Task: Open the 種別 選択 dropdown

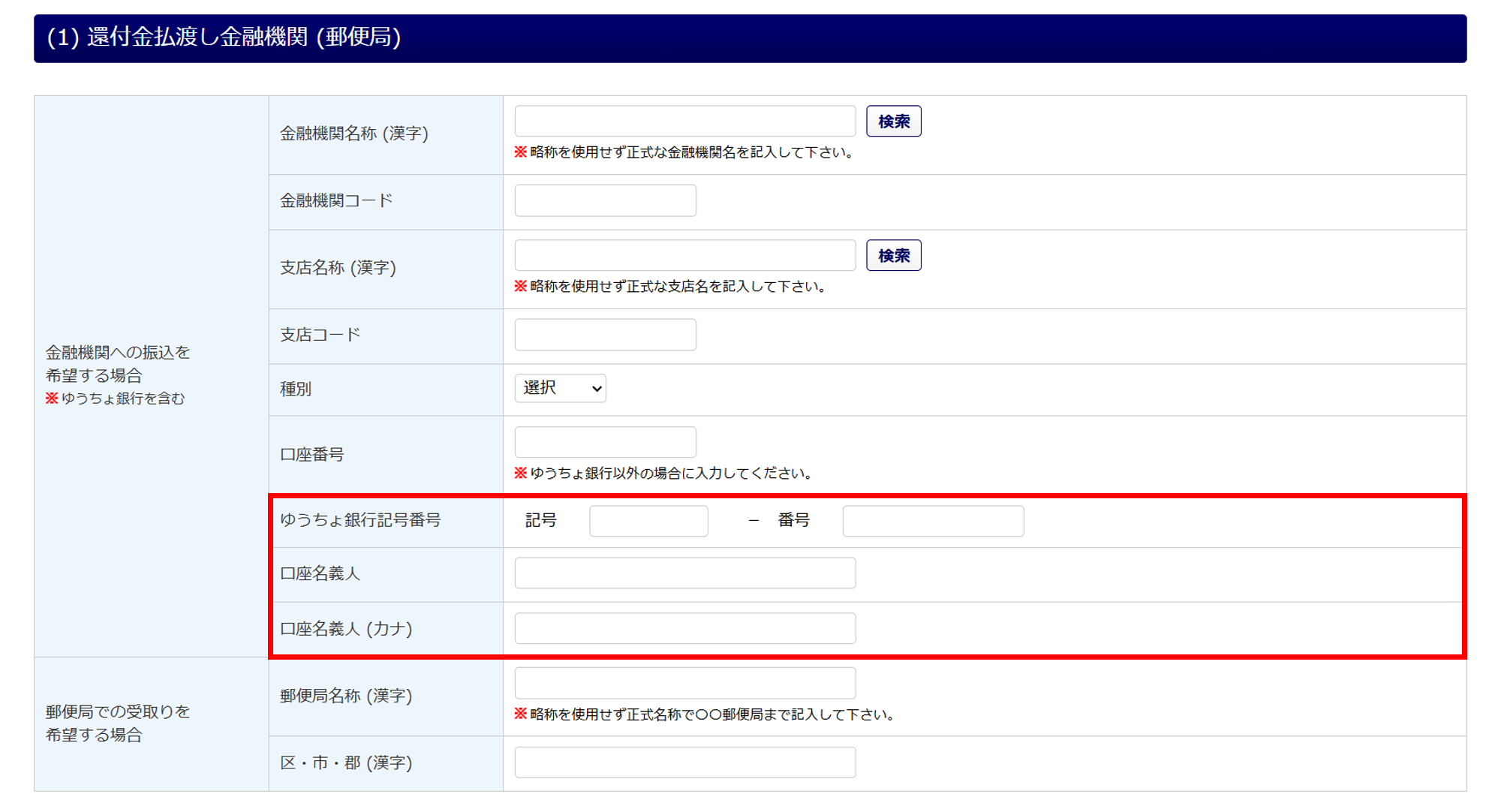Action: click(560, 388)
